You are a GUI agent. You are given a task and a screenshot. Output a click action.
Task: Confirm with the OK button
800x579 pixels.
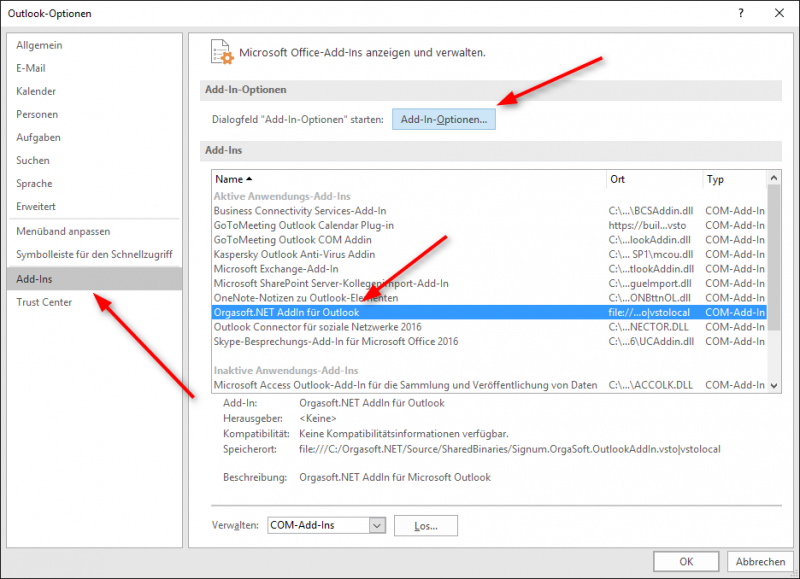click(685, 561)
